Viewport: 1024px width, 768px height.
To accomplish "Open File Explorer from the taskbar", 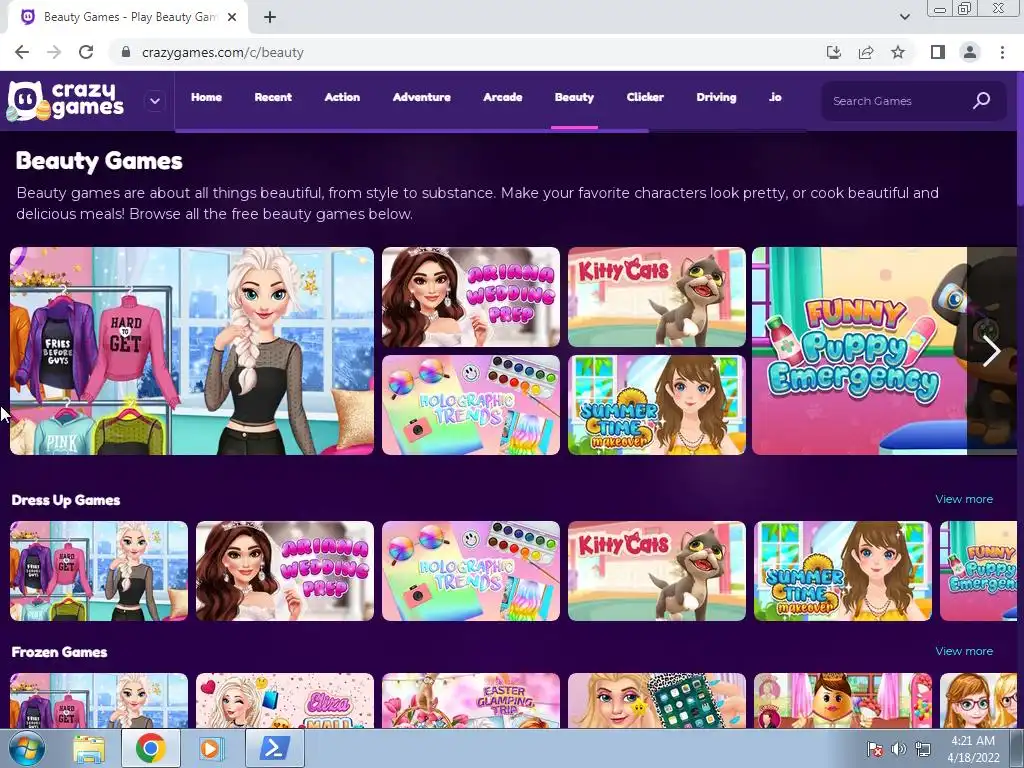I will 89,749.
